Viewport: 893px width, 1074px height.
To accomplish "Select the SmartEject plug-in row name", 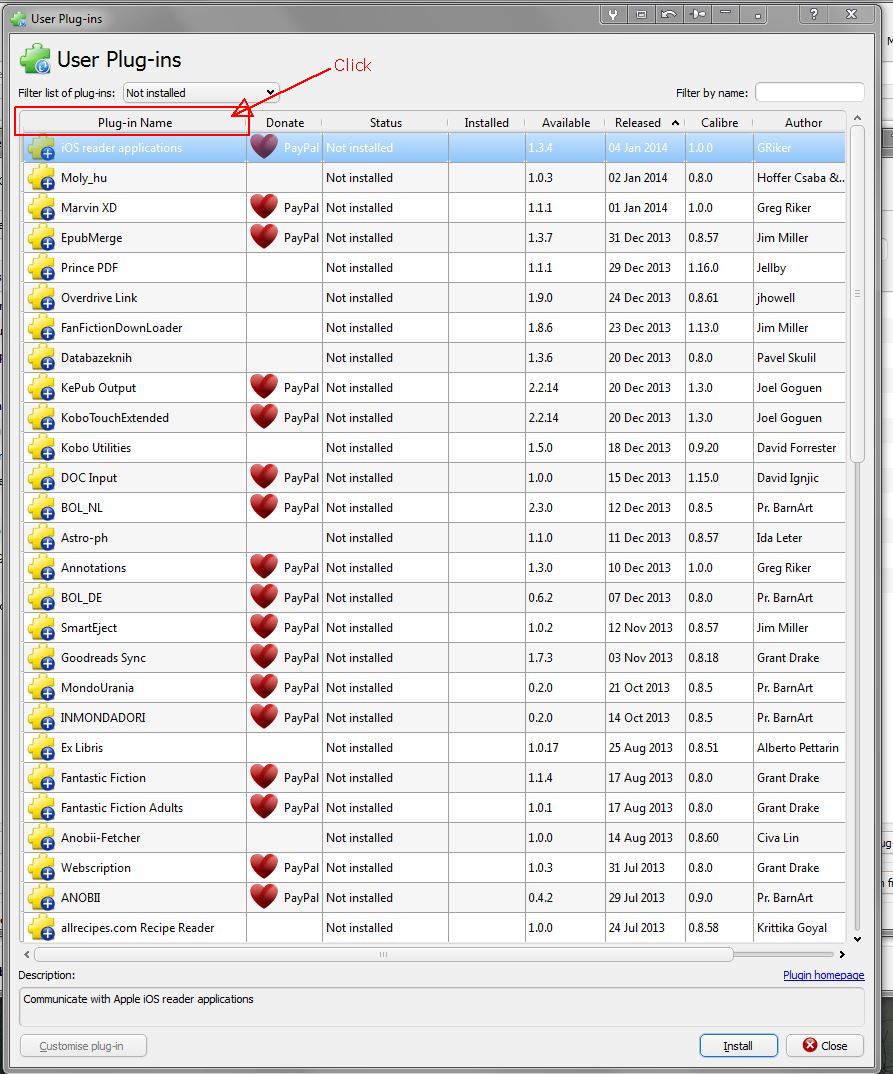I will click(88, 627).
